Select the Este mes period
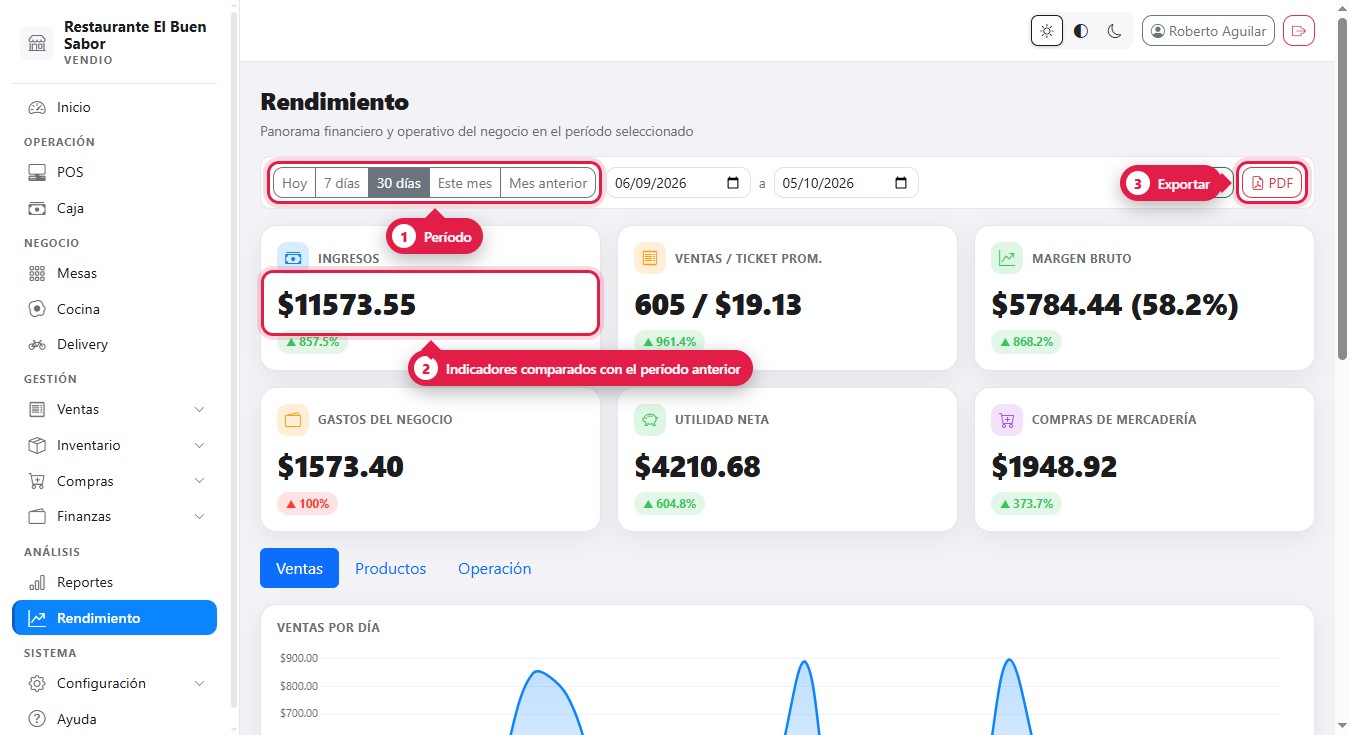This screenshot has width=1350, height=735. point(465,183)
